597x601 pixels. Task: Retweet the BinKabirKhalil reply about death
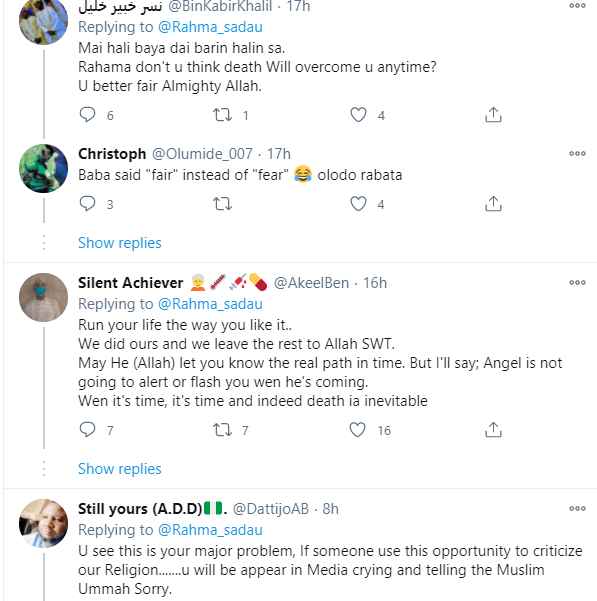(223, 115)
